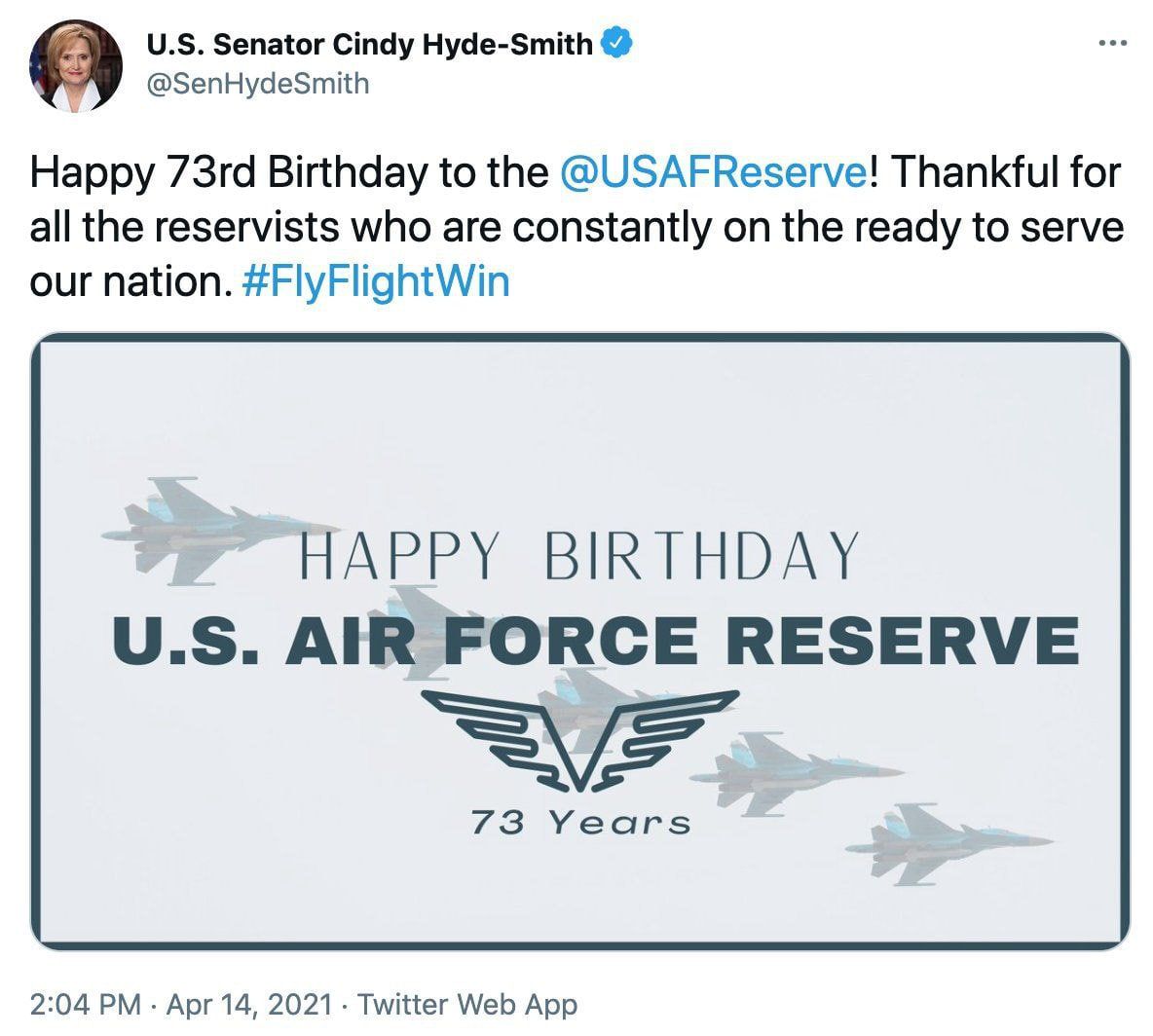Click the bottom-right fighter jet in image
Viewport: 1153px width, 1036px height.
point(935,844)
